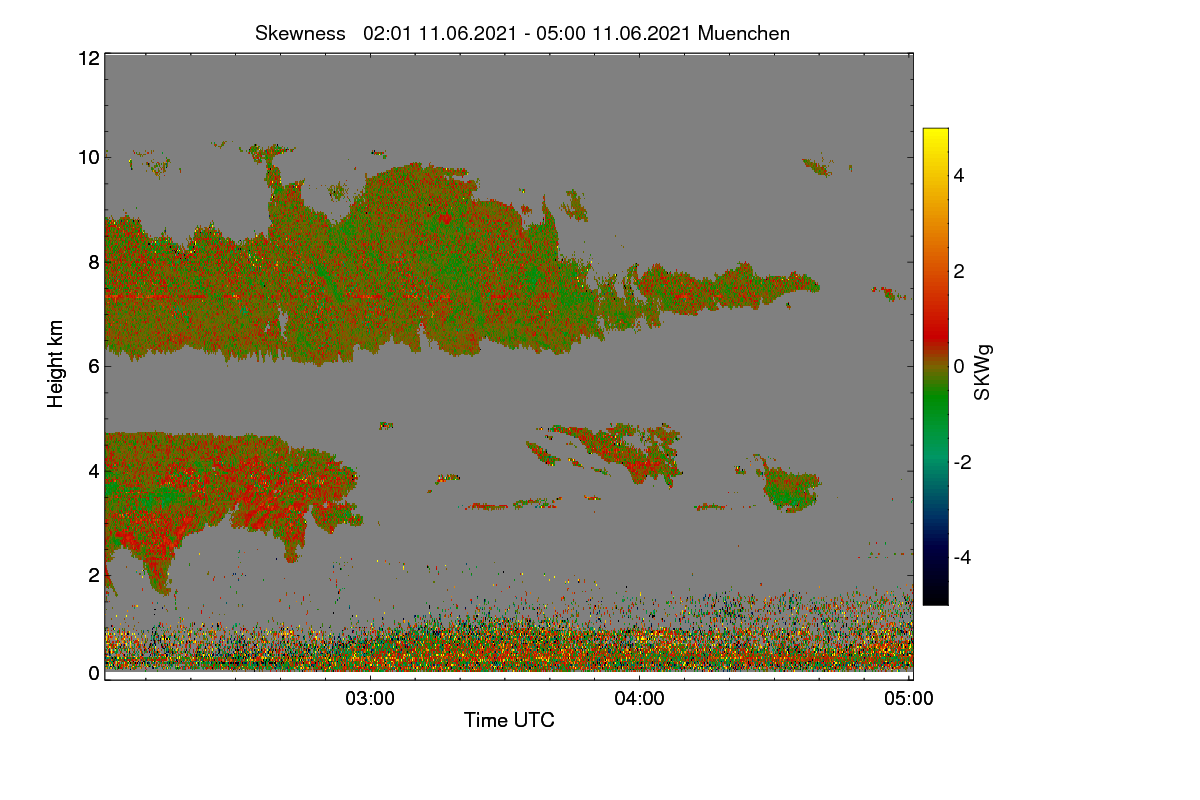Click the 04:00 time axis label

coord(640,699)
